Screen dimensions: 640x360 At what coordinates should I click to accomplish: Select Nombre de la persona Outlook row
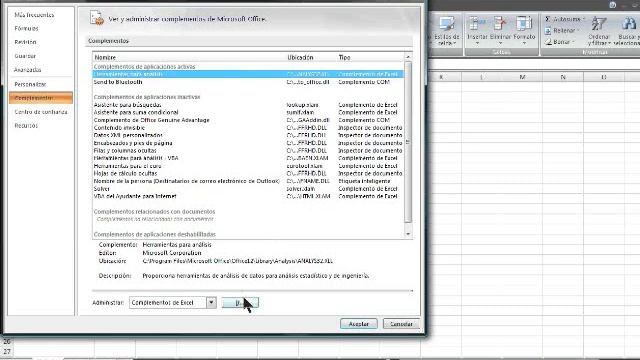[x=248, y=181]
